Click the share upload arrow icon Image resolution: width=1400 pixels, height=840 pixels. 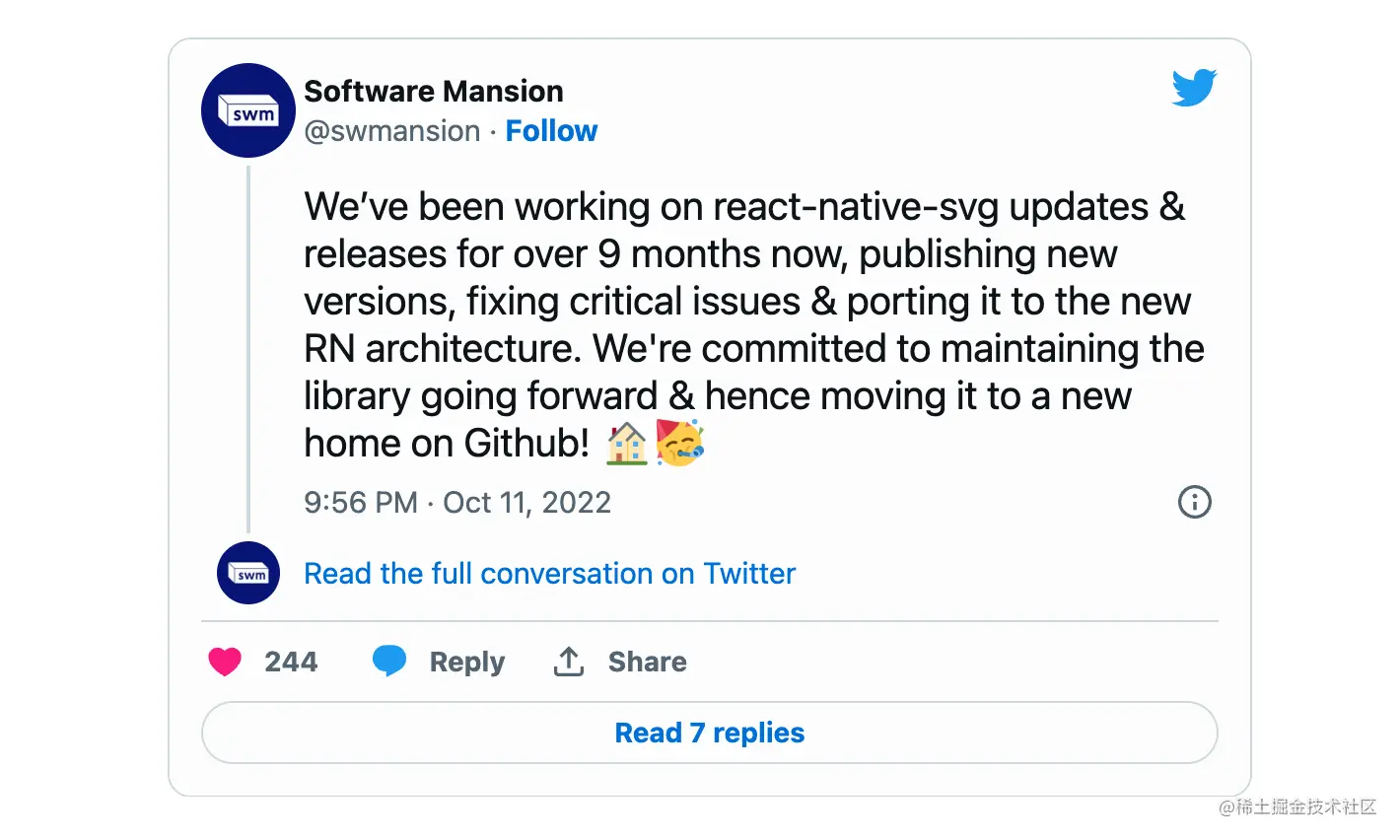coord(569,662)
